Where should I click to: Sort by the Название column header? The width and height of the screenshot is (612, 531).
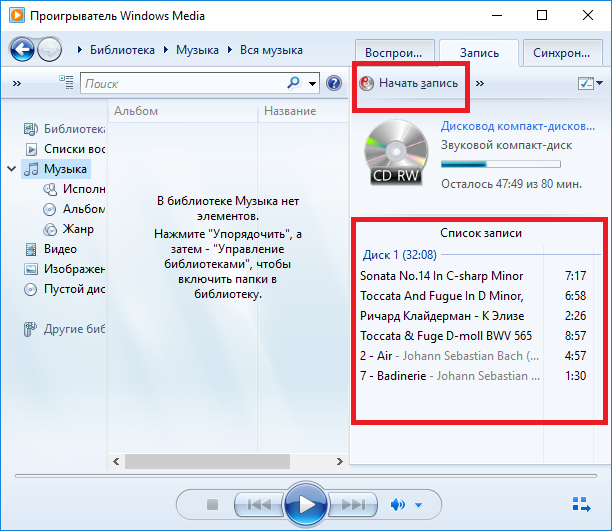(303, 111)
